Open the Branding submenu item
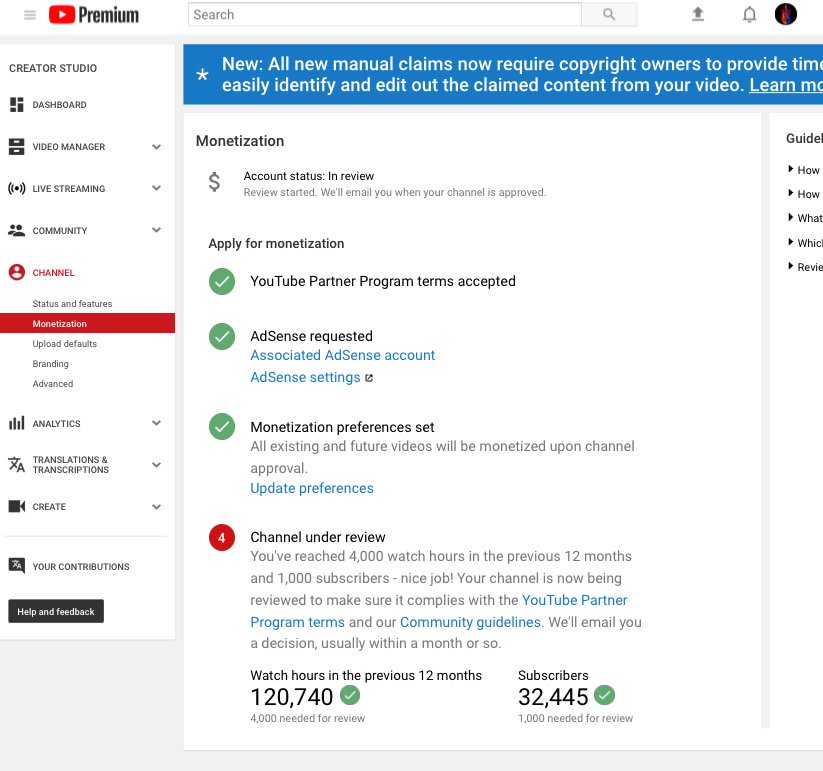Screen dimensions: 823x771 click(50, 363)
